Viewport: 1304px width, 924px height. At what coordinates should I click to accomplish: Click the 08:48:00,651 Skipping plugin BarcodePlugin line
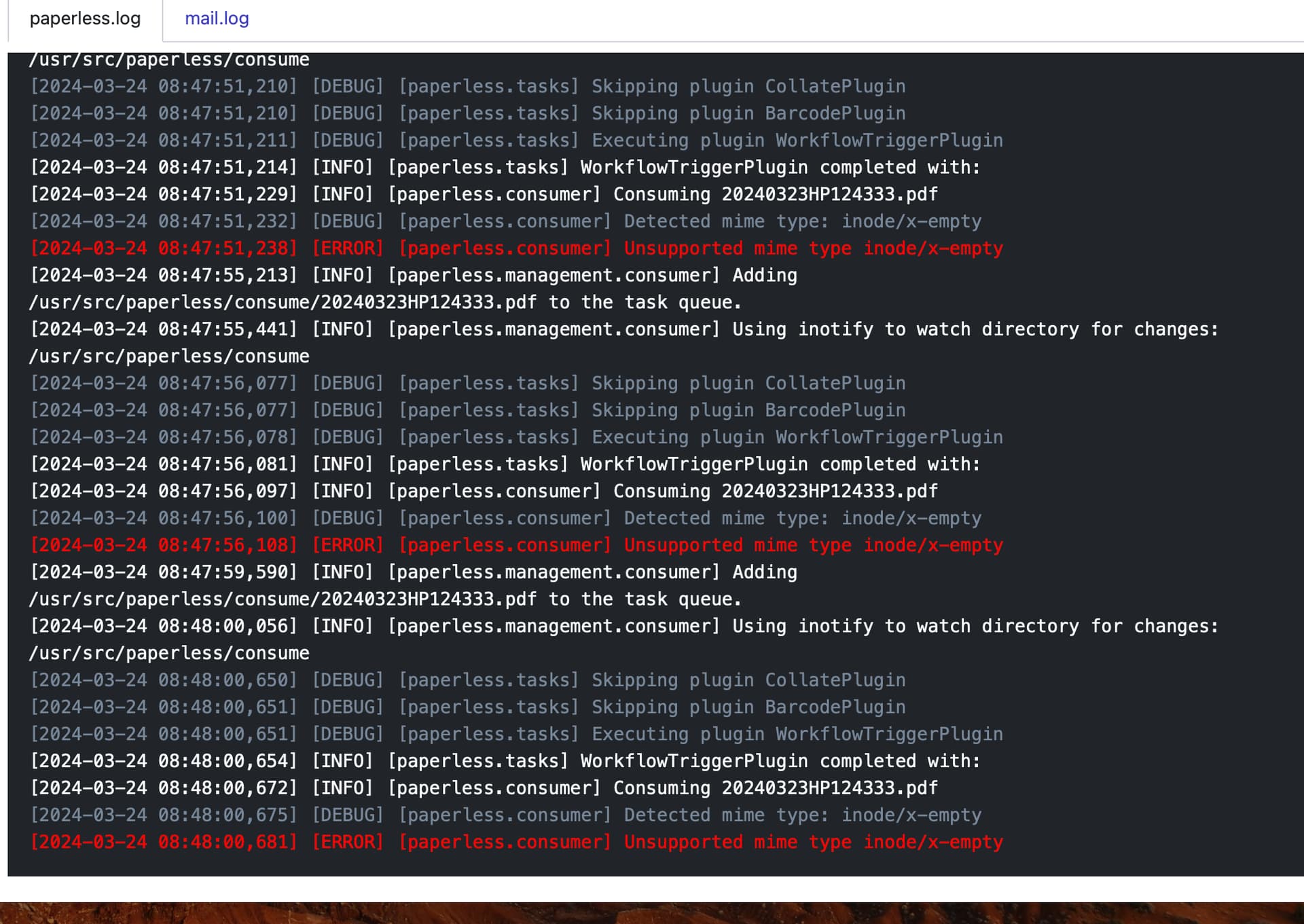click(x=467, y=707)
